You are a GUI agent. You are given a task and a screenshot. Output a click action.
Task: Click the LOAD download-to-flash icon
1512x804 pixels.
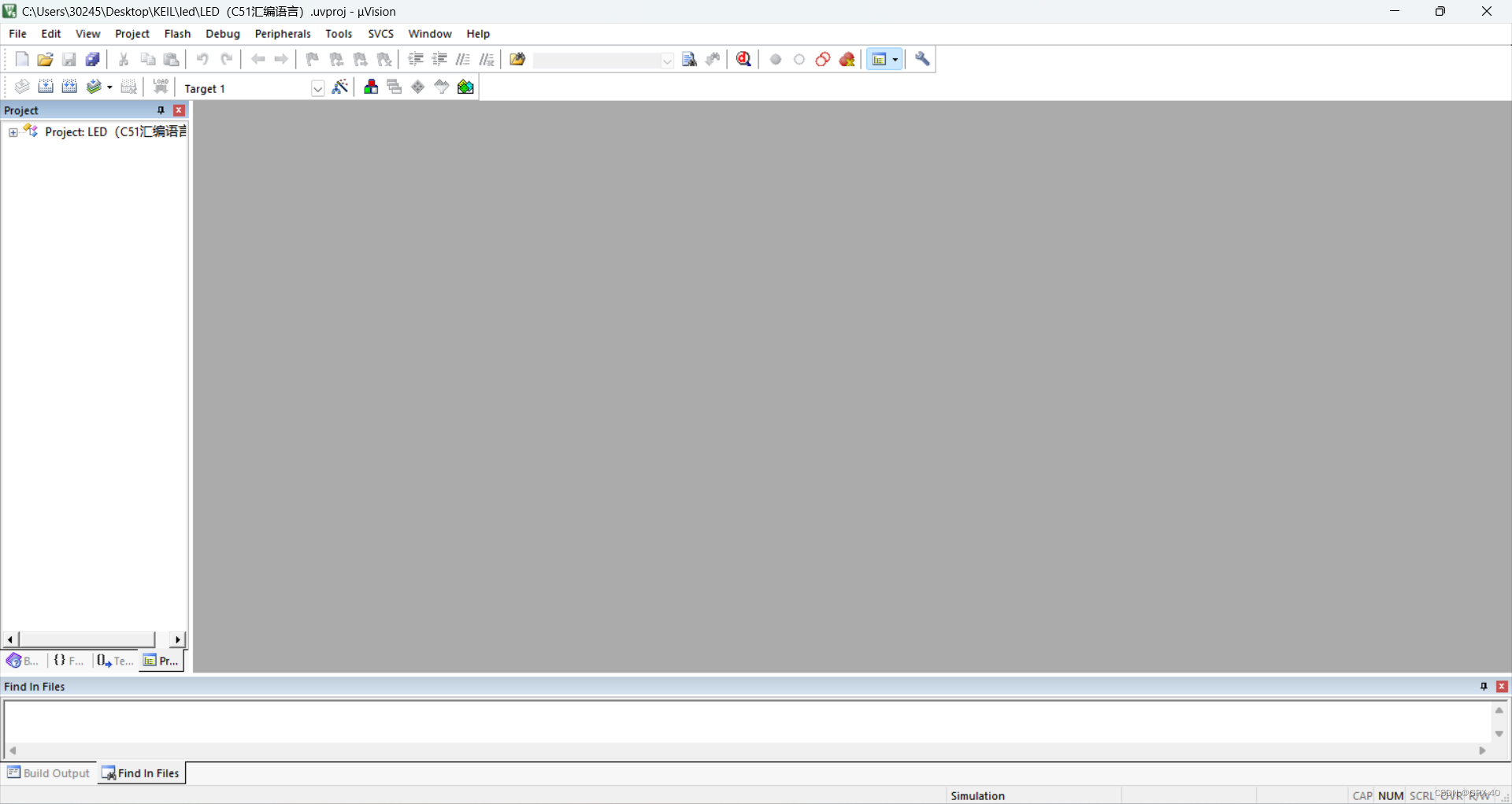click(x=161, y=87)
